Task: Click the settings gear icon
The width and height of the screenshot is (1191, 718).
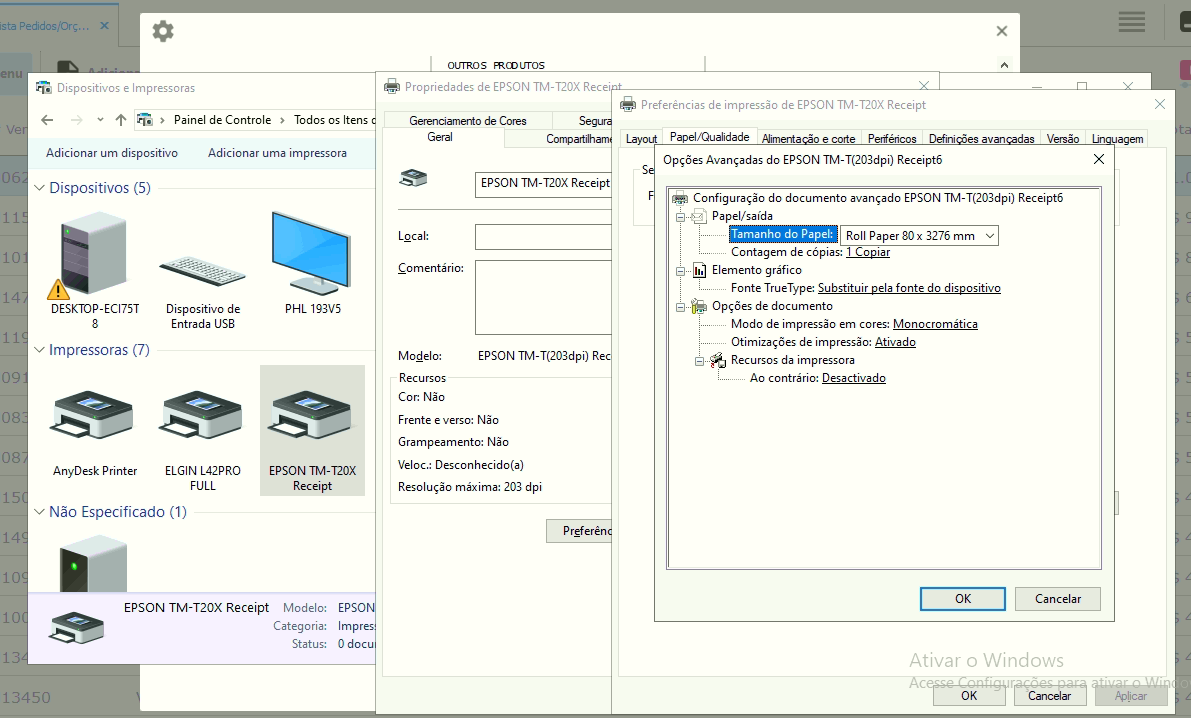Action: tap(163, 31)
